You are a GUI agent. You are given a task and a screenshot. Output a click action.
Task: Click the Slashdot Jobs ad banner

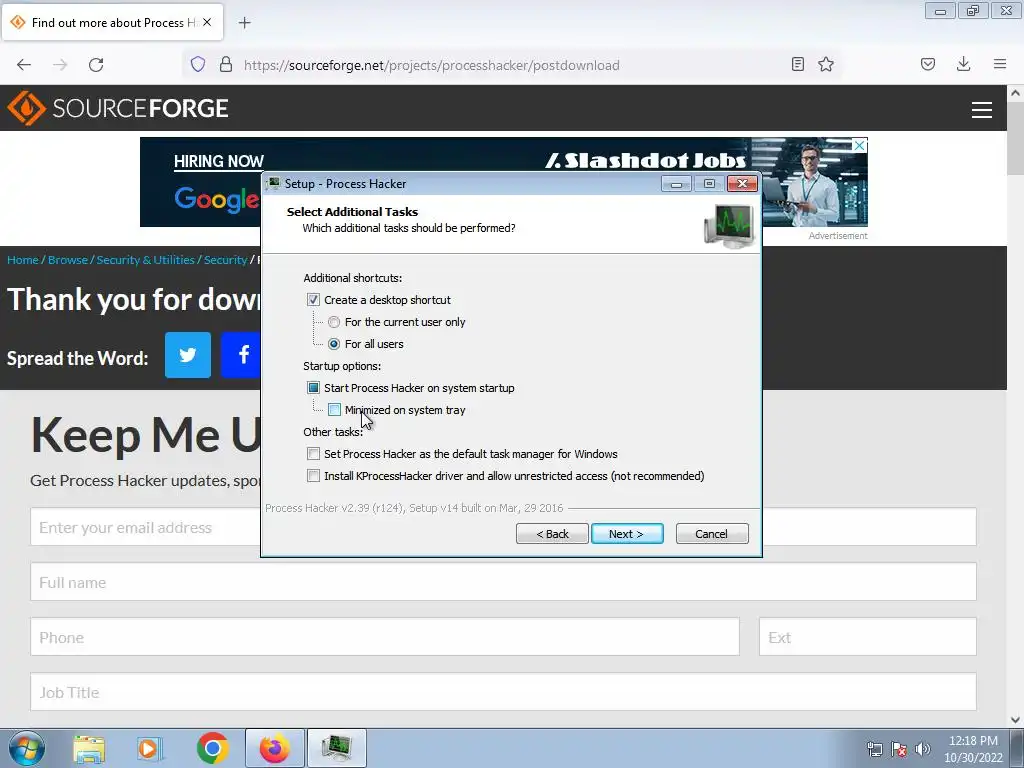click(504, 182)
